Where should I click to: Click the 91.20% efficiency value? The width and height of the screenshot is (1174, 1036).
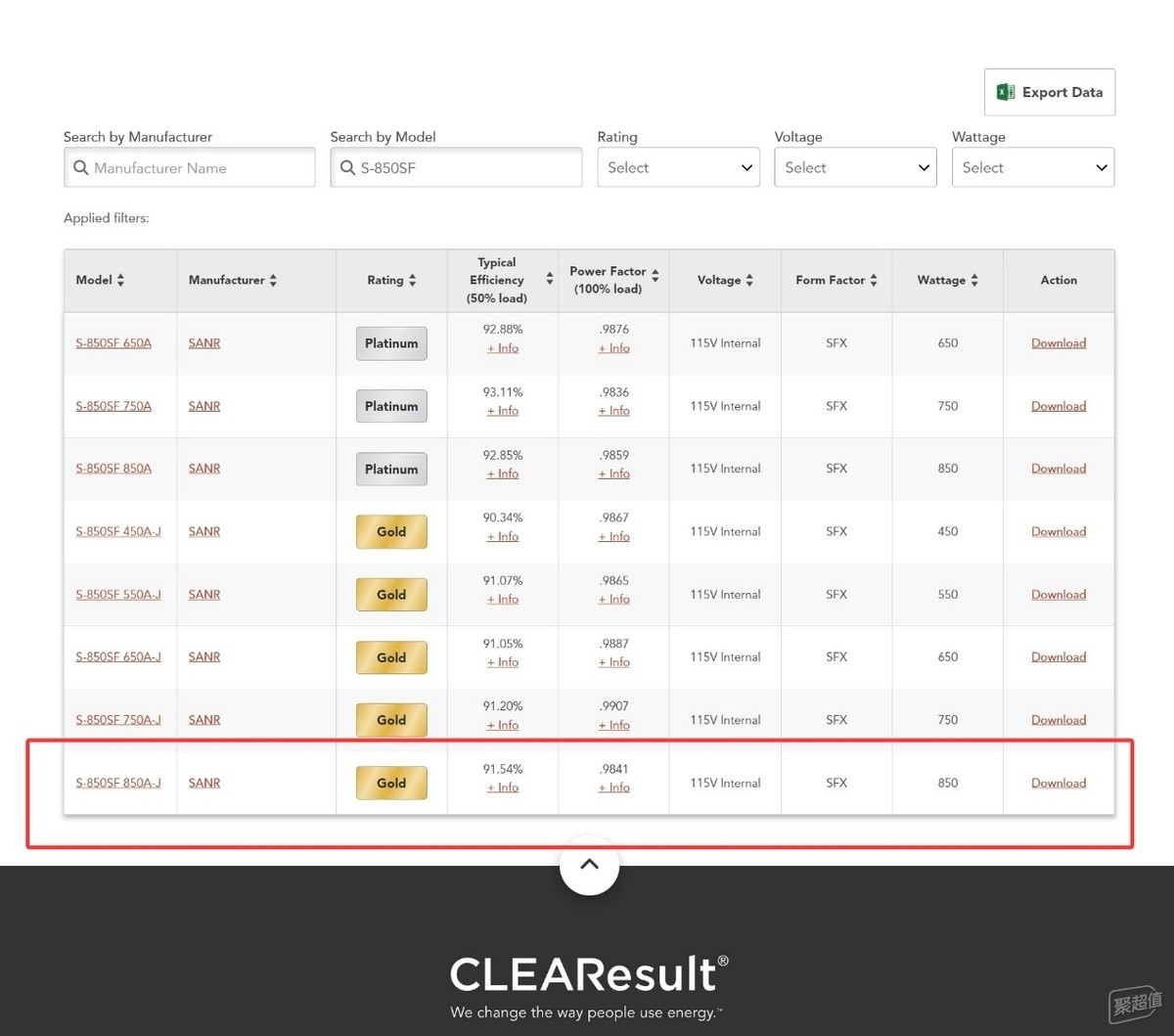(503, 706)
